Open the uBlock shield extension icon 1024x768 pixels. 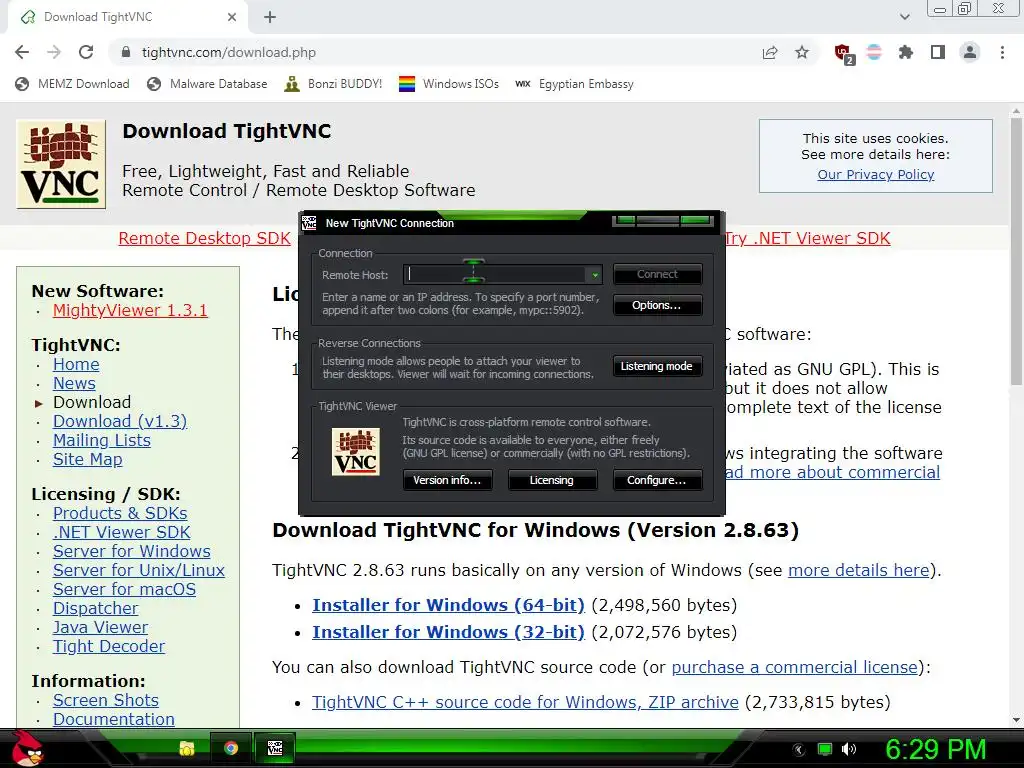click(x=844, y=53)
